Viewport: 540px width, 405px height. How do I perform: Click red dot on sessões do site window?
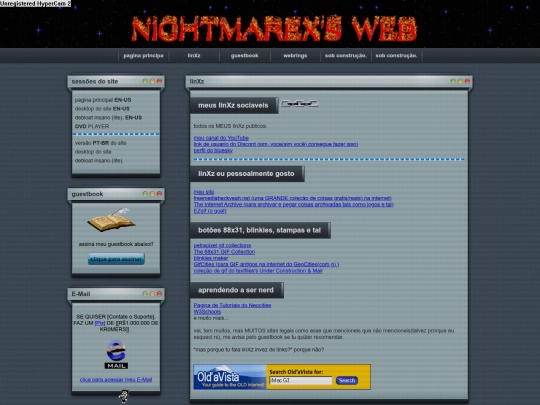[x=159, y=81]
